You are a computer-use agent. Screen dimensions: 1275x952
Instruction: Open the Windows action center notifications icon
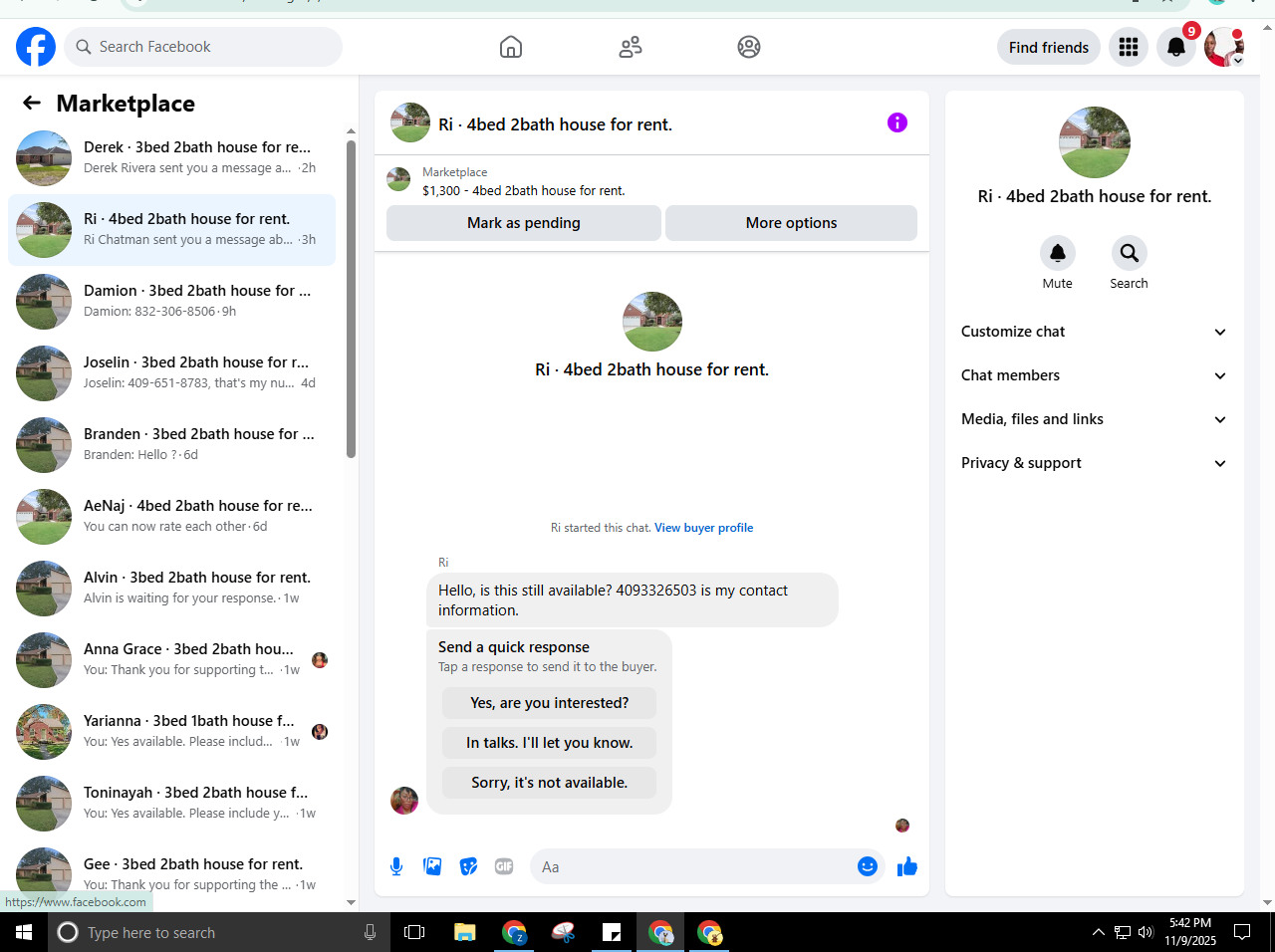[x=1242, y=932]
